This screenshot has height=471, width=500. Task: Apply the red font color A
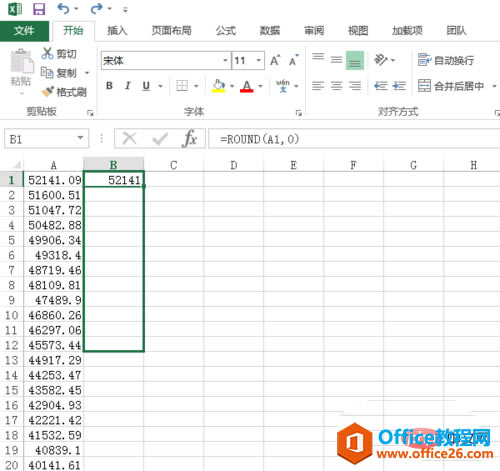[247, 86]
